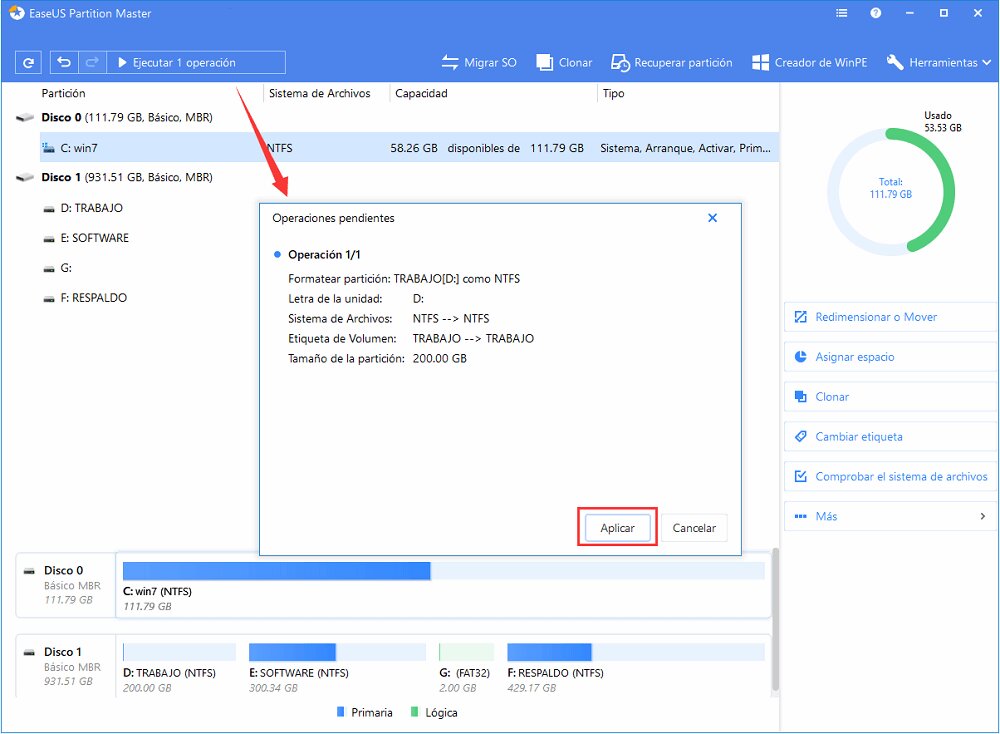Click the disk usage donut chart
The image size is (1000, 734).
click(890, 191)
